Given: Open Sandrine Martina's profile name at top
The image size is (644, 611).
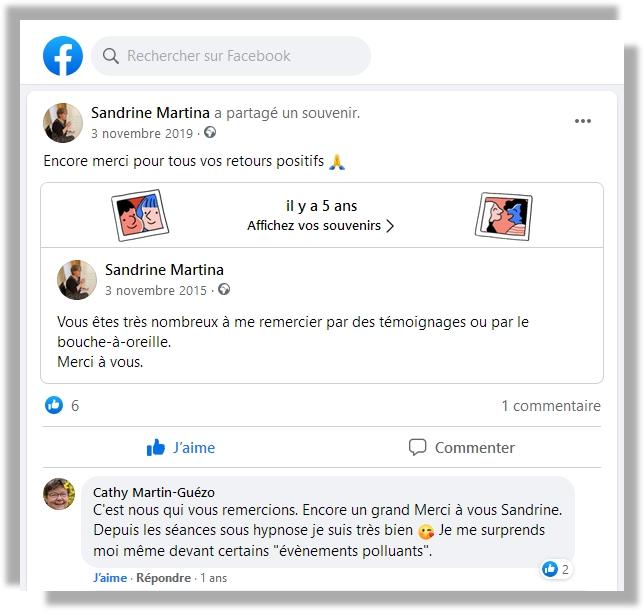Looking at the screenshot, I should click(x=150, y=113).
